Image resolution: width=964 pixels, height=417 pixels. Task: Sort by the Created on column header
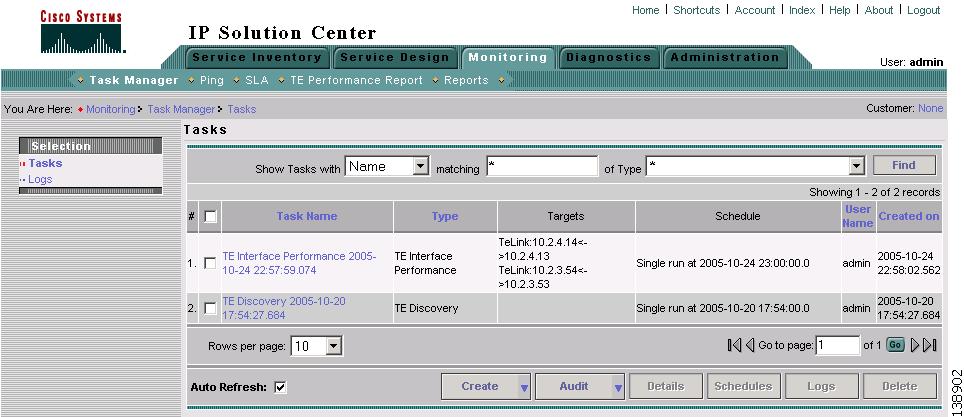click(x=909, y=216)
